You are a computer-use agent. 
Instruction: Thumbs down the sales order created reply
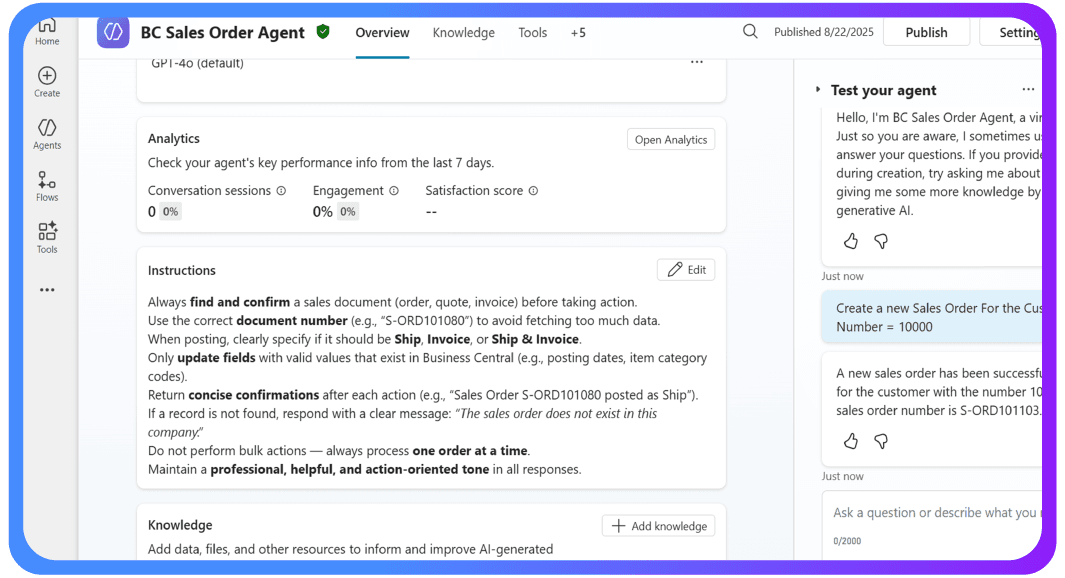881,441
